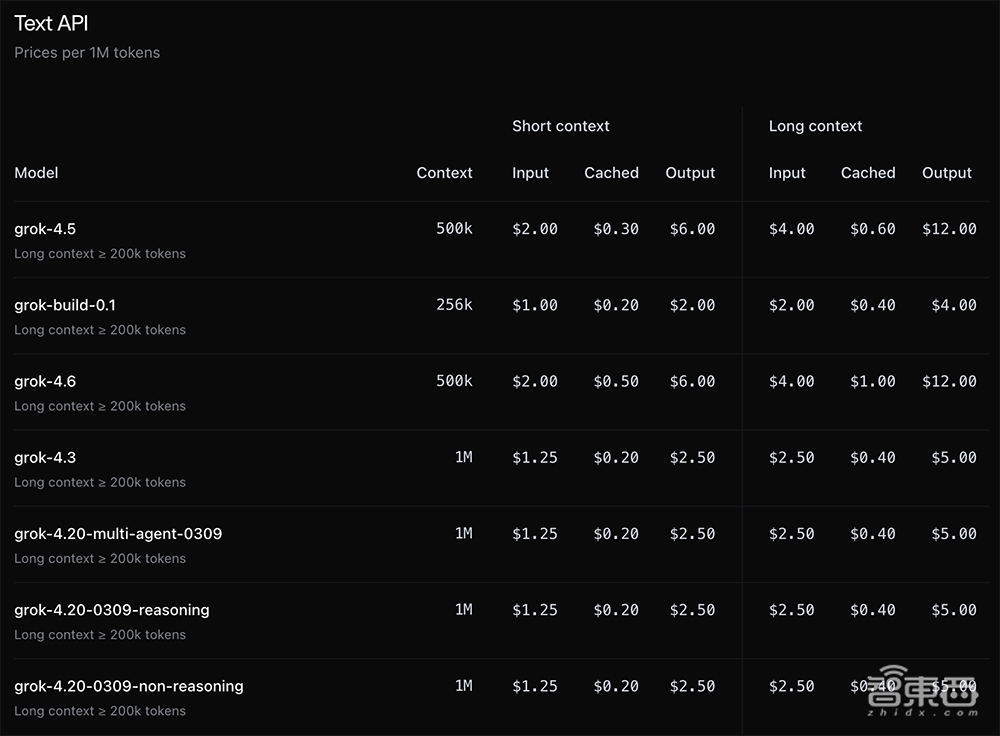Select the "Prices per 1M tokens" subtitle
This screenshot has width=1000, height=736.
(x=87, y=52)
